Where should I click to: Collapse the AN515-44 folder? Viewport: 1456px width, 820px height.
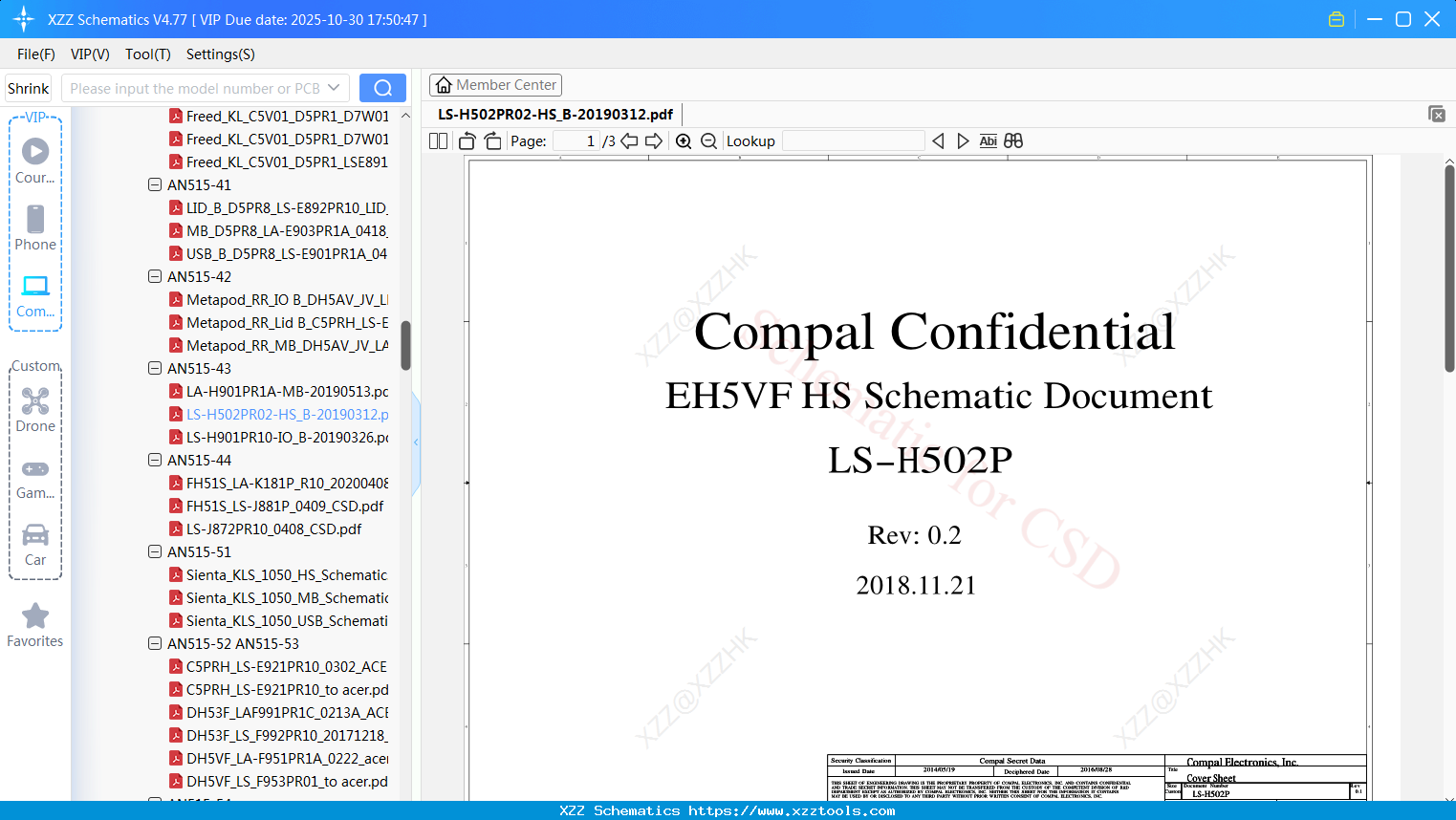[155, 460]
